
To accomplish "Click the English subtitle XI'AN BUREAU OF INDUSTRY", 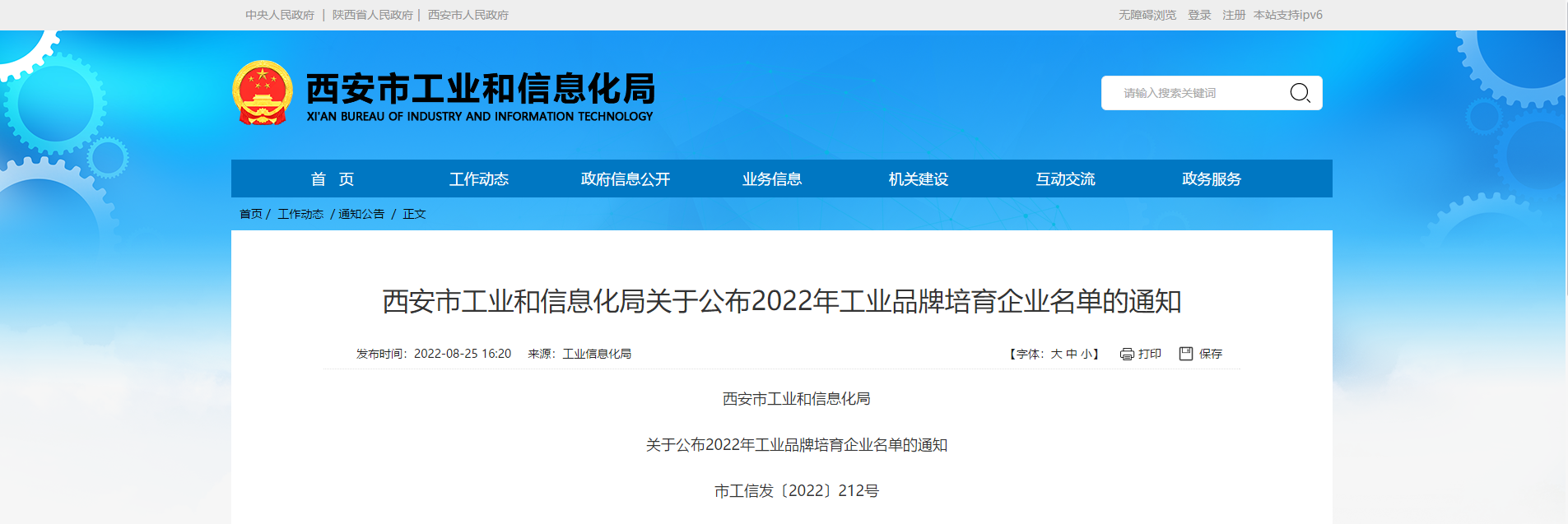I will click(480, 117).
